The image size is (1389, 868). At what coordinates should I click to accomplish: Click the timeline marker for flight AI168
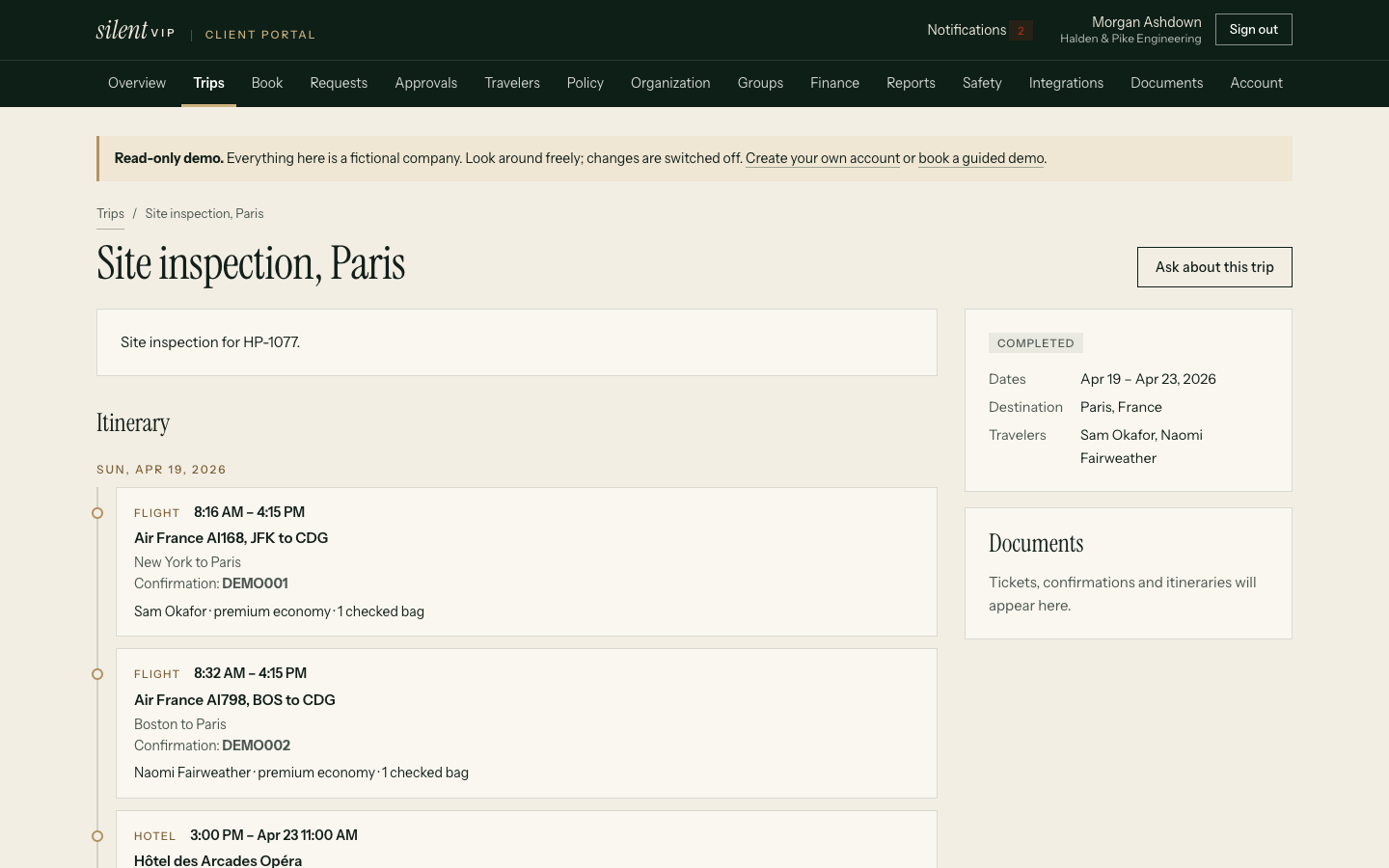click(x=97, y=513)
